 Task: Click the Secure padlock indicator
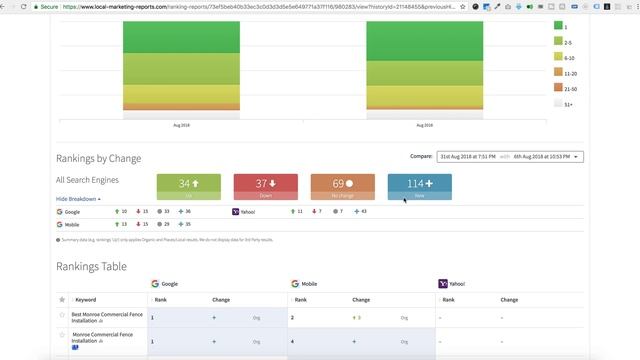[45, 7]
